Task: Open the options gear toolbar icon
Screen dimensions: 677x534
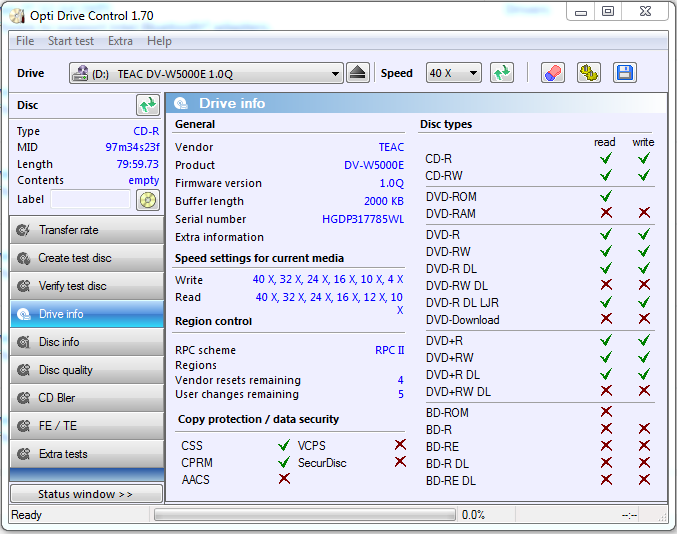Action: coord(588,73)
